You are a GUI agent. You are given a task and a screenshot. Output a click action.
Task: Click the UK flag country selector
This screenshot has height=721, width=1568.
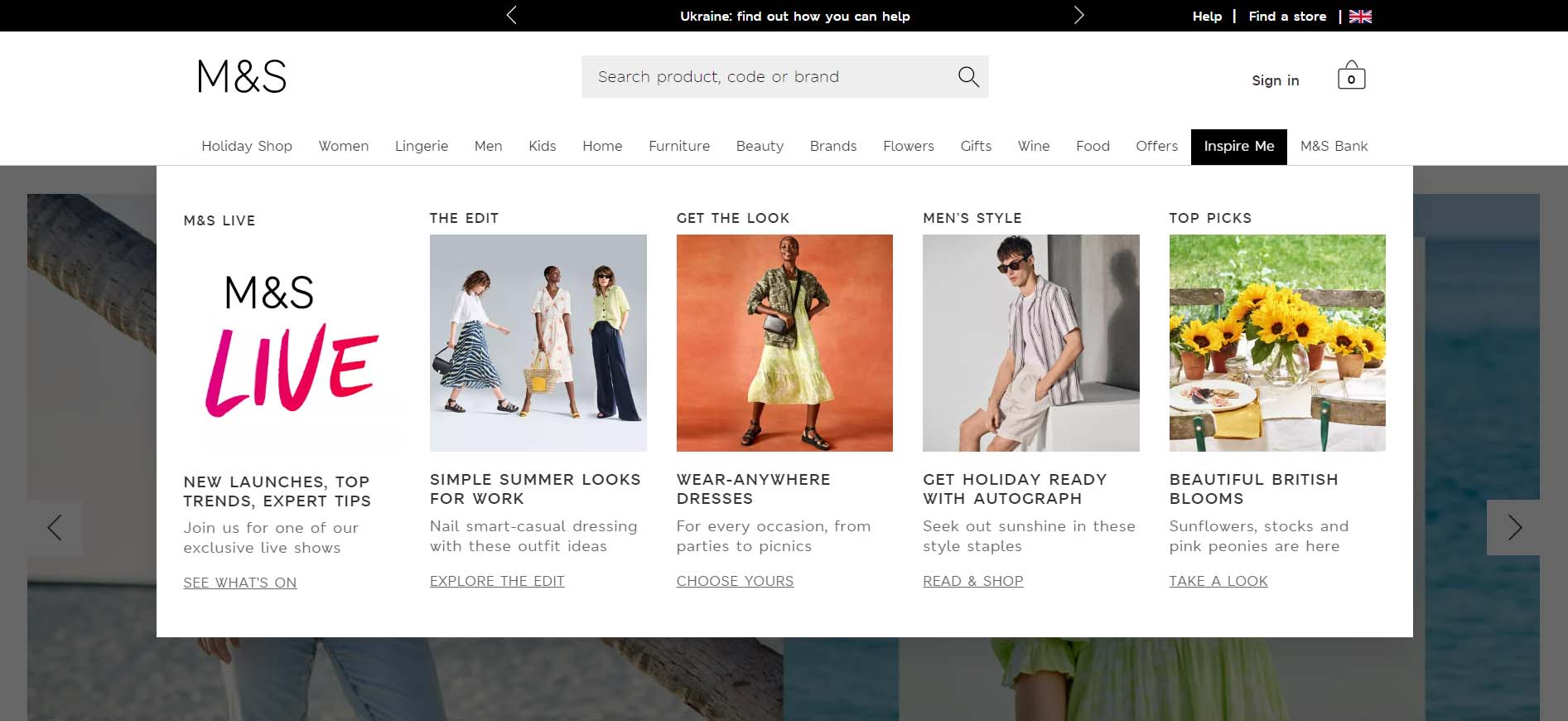(1360, 17)
